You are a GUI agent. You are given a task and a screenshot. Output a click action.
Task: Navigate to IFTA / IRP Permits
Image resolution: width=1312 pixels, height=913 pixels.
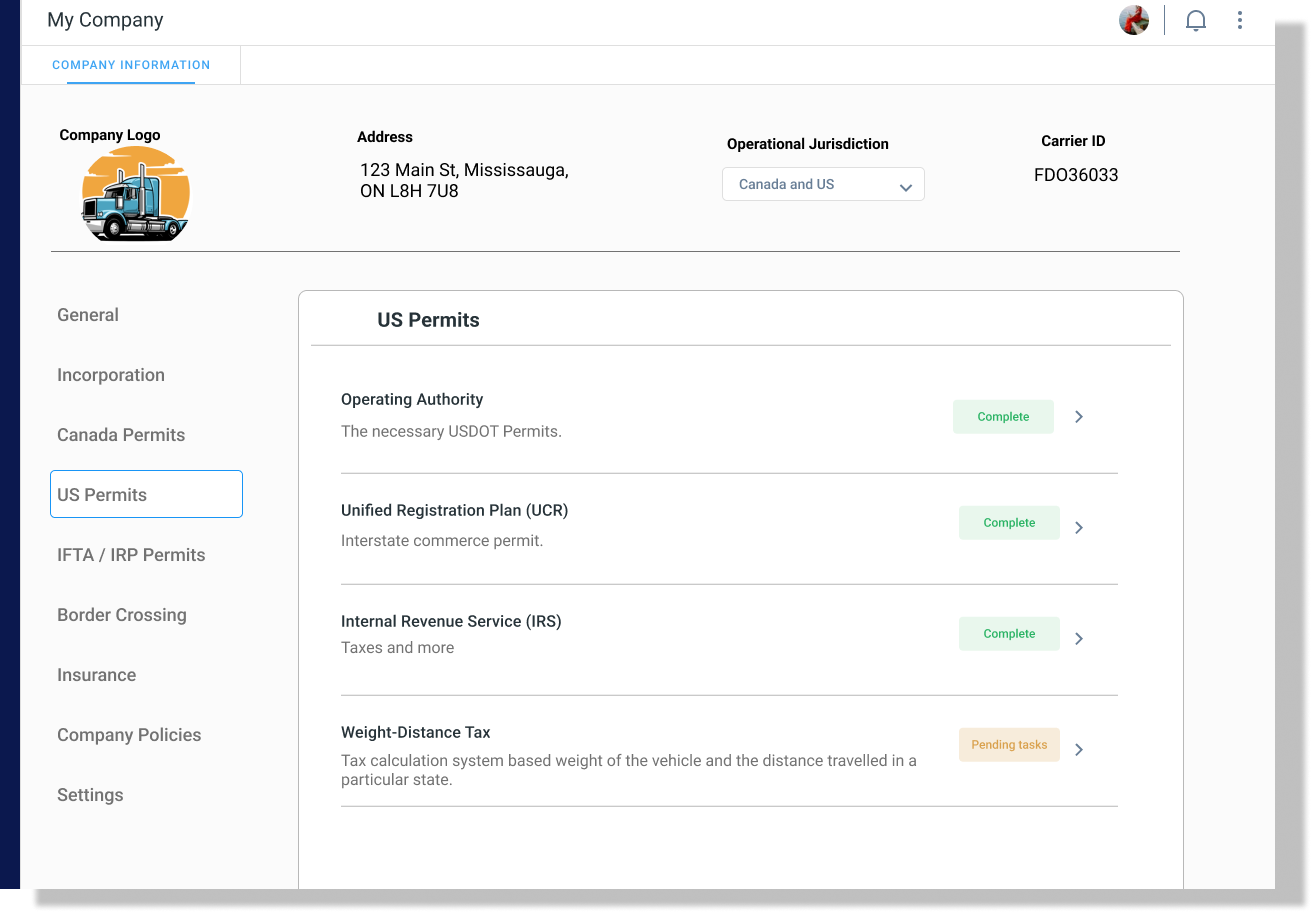pos(131,555)
